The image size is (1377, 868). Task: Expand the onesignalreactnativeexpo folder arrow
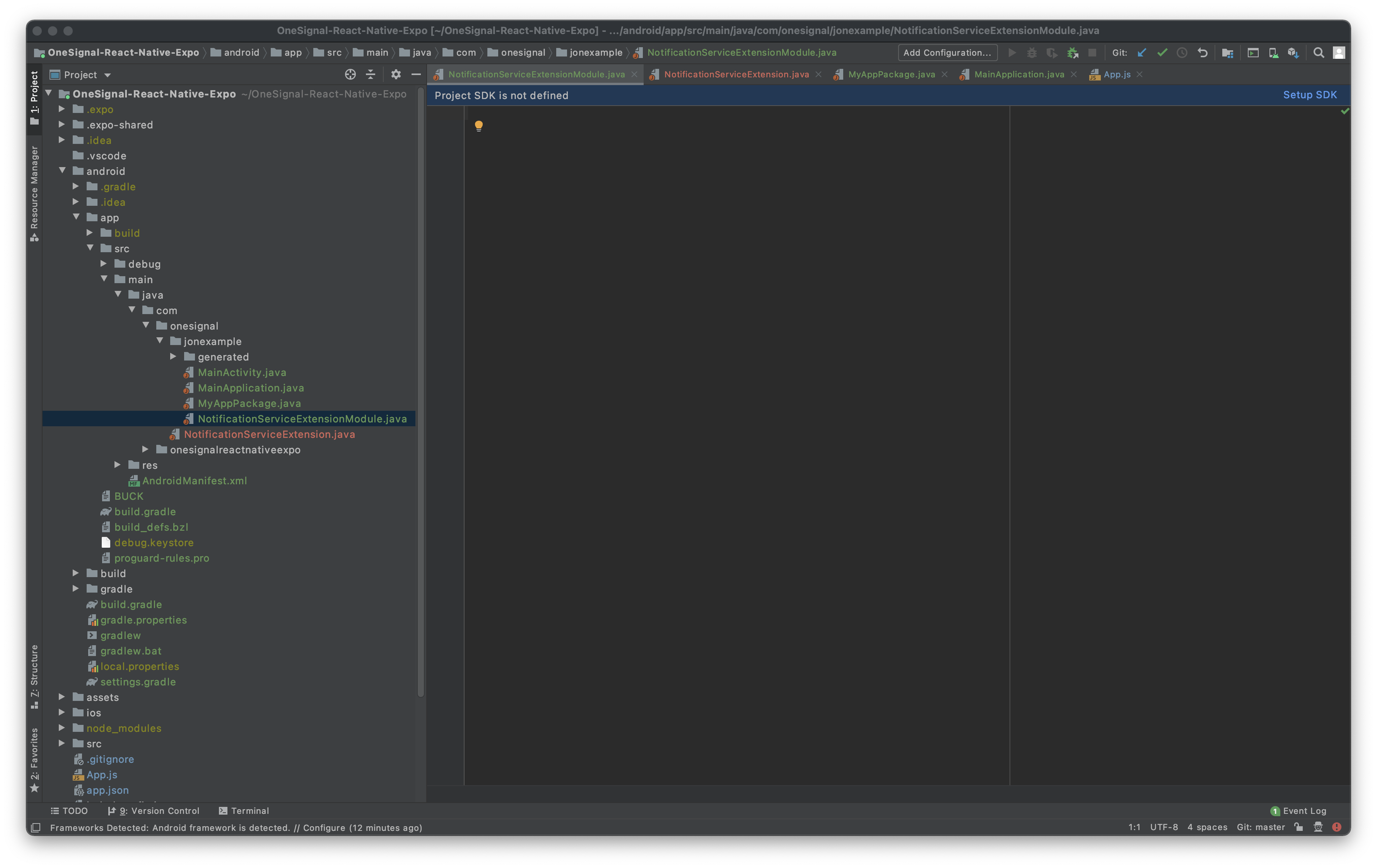(146, 449)
